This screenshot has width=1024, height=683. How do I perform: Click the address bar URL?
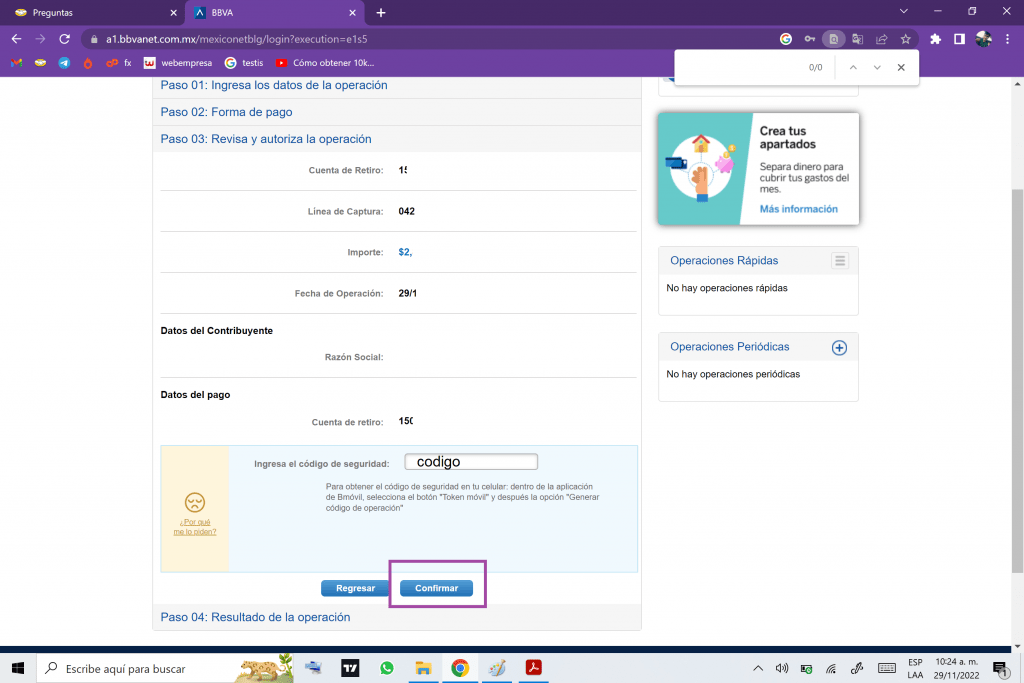pyautogui.click(x=236, y=39)
